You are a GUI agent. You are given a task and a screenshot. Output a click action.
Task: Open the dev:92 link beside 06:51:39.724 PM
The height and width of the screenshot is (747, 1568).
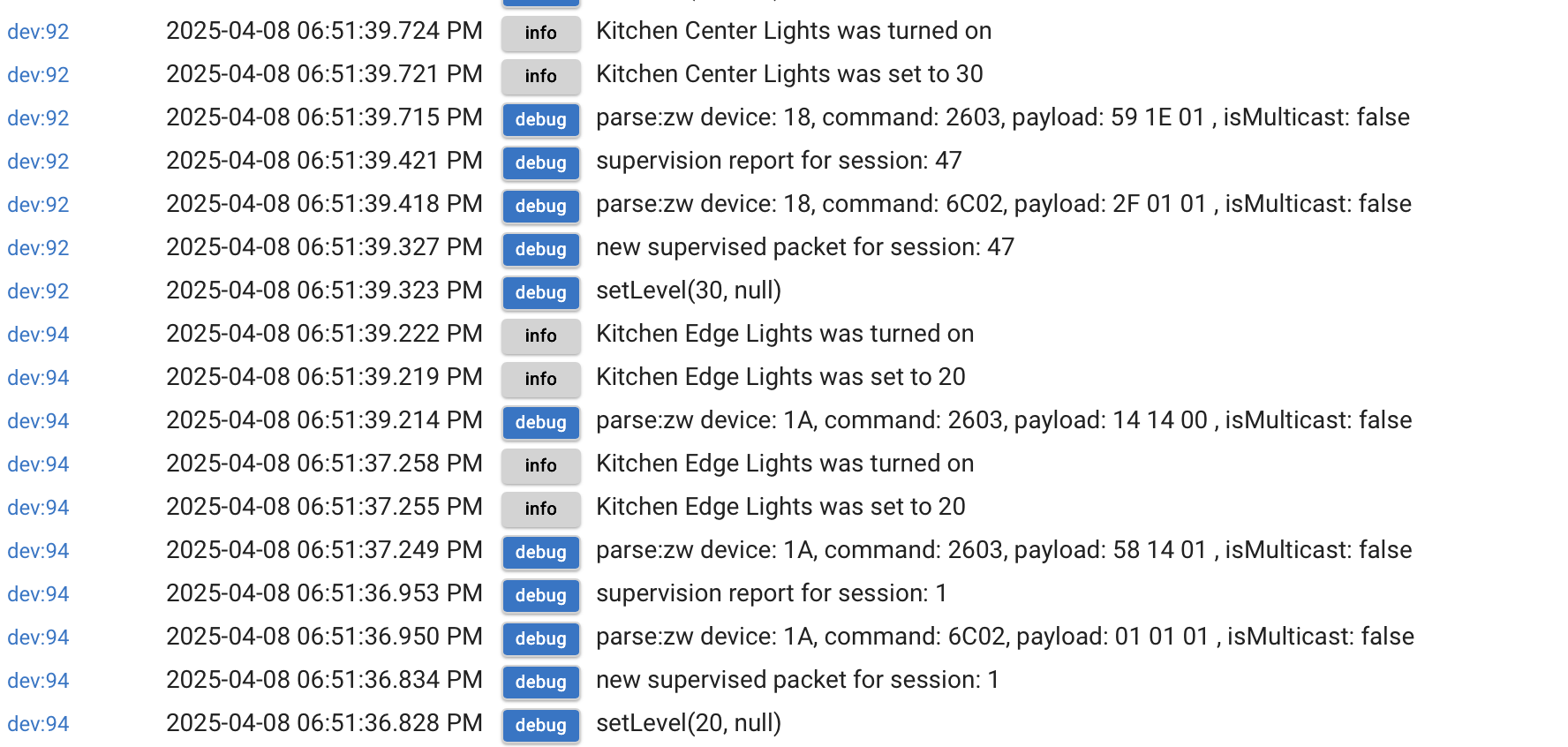point(38,32)
